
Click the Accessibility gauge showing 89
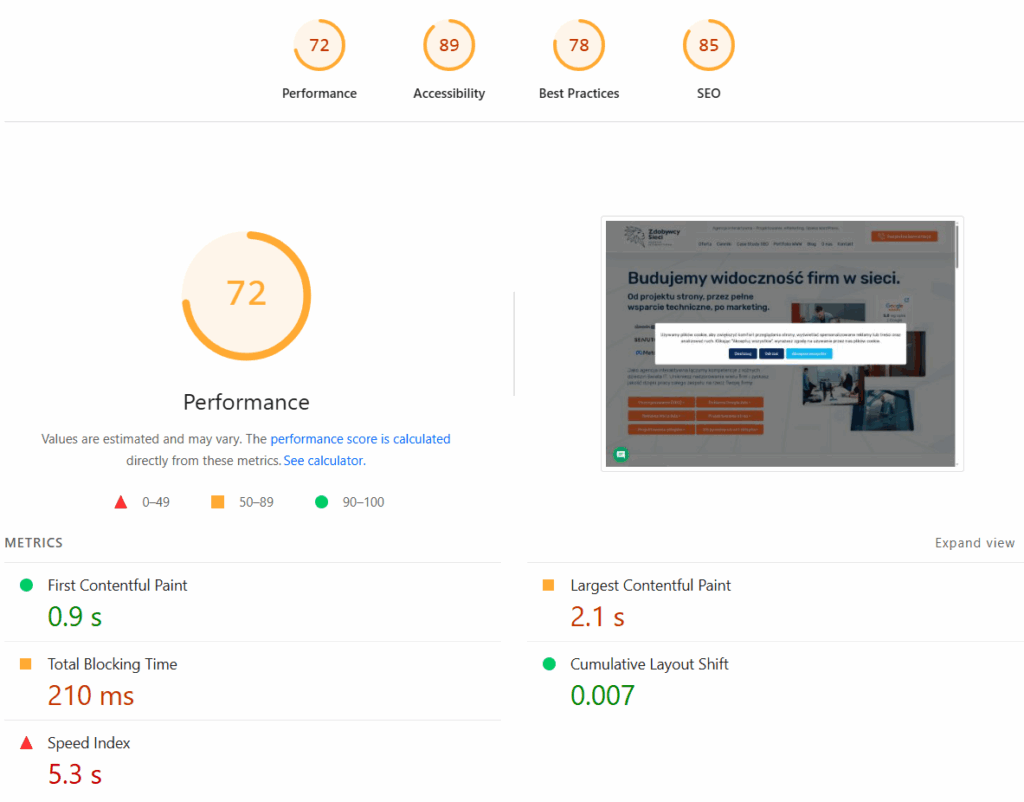click(x=449, y=45)
